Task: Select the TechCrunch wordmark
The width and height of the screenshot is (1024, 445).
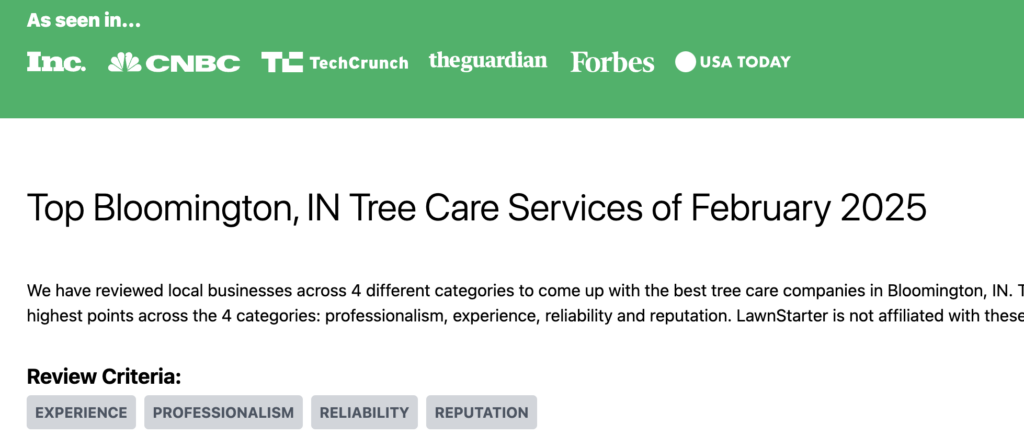Action: coord(359,63)
